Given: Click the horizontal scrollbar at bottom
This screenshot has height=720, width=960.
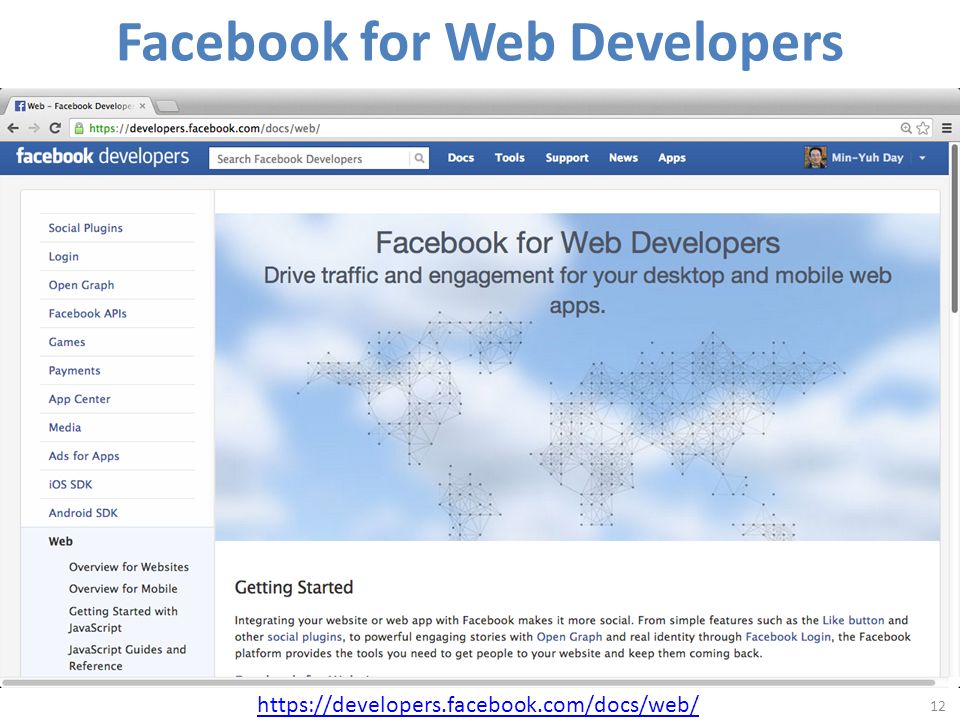Looking at the screenshot, I should (468, 682).
